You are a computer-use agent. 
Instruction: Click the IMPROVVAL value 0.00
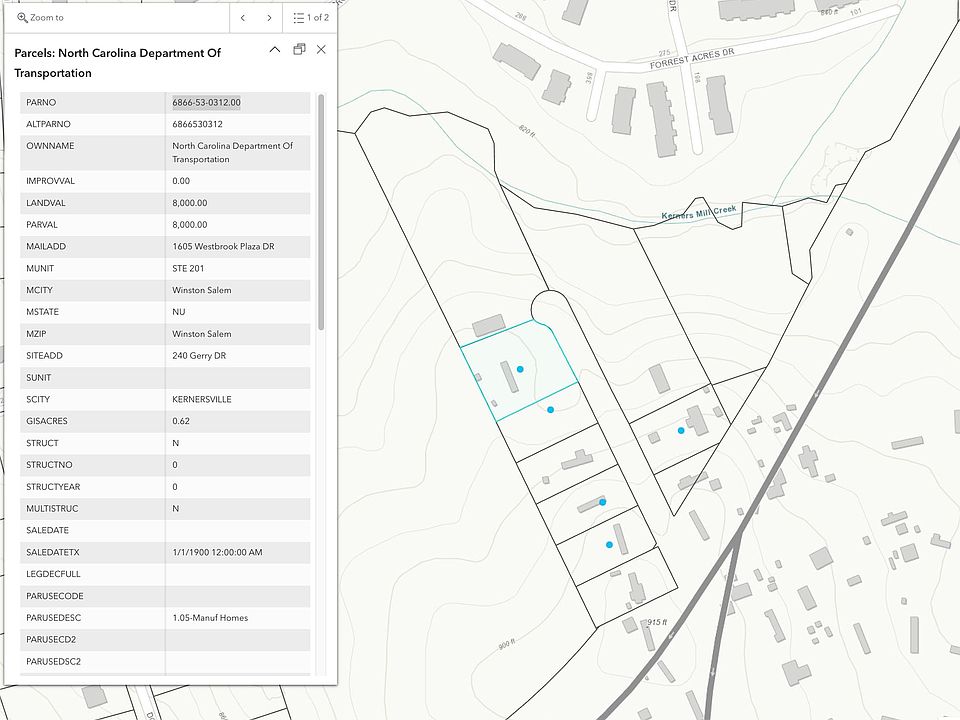coord(181,181)
